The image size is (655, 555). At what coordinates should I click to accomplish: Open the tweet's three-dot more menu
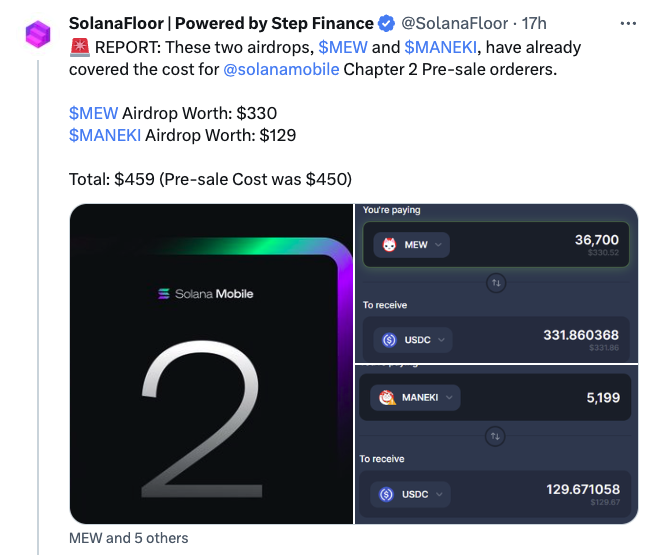click(626, 23)
